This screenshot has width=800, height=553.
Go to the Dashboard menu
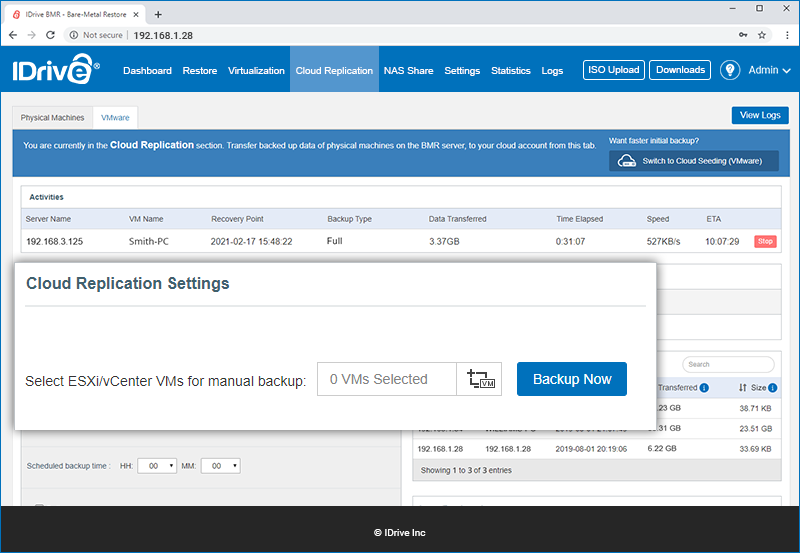(x=147, y=70)
